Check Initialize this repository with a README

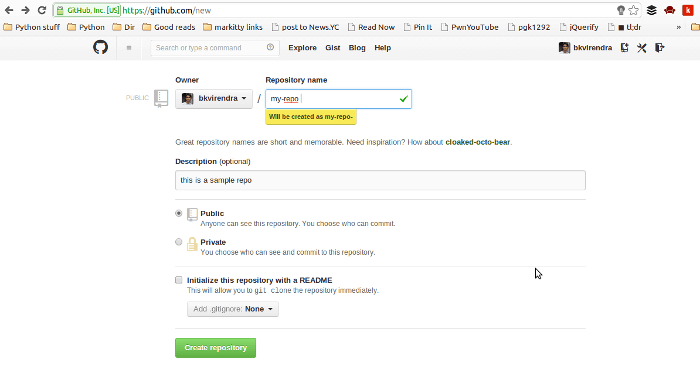[x=179, y=280]
